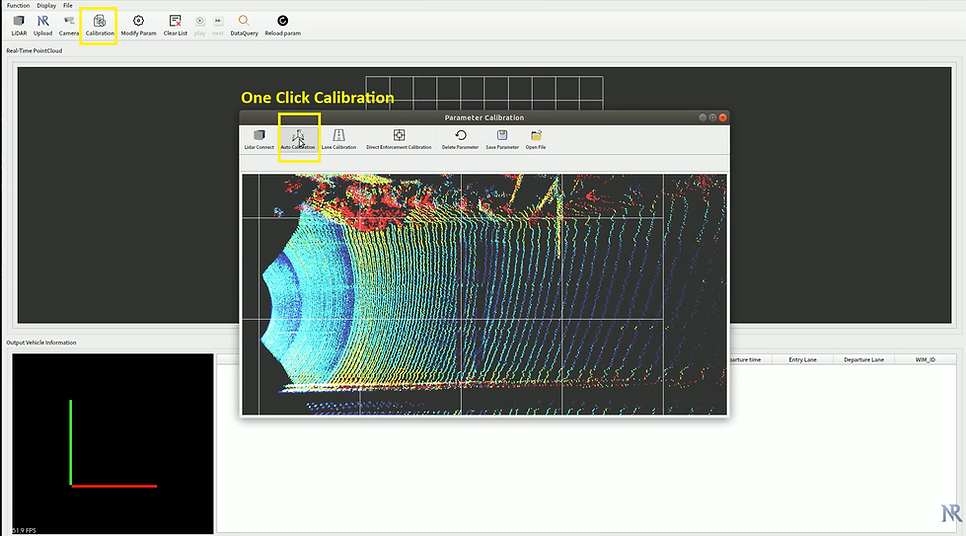Click the point cloud view in calibration dialog
This screenshot has height=536, width=966.
(484, 294)
